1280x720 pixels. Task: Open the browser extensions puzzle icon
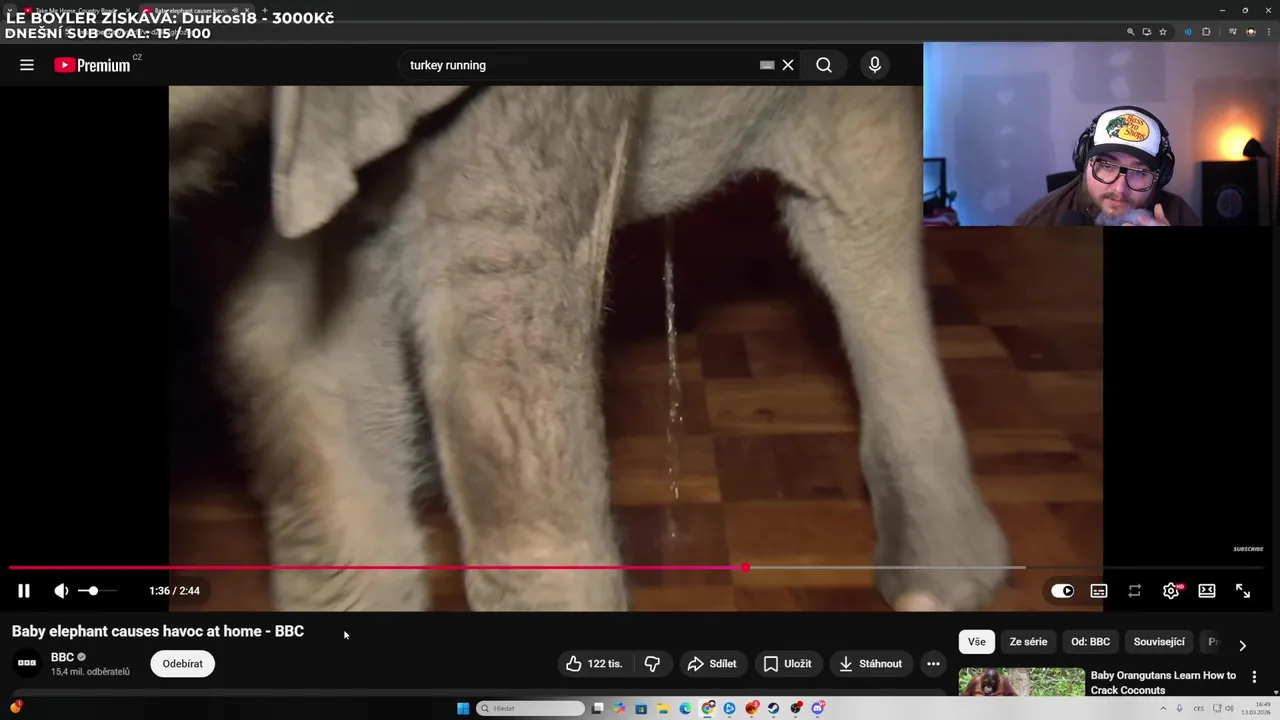[x=1206, y=32]
